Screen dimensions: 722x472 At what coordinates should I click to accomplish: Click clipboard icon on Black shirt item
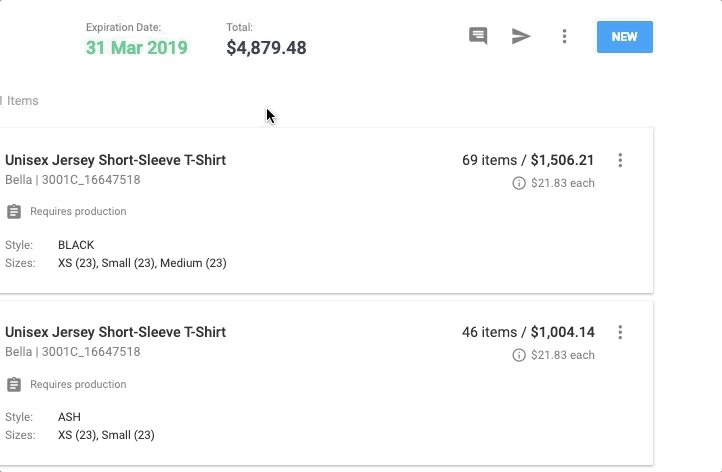click(14, 212)
